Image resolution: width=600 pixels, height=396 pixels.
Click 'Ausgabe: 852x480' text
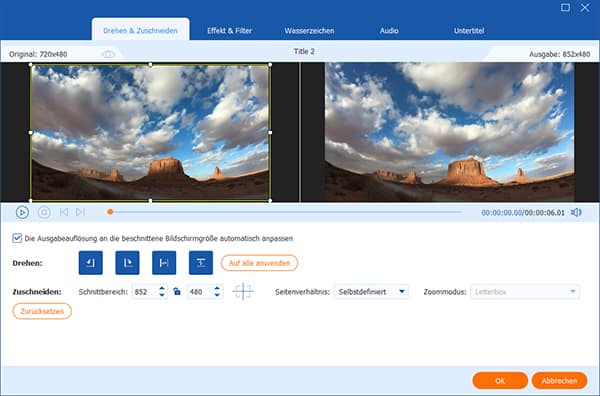click(559, 54)
